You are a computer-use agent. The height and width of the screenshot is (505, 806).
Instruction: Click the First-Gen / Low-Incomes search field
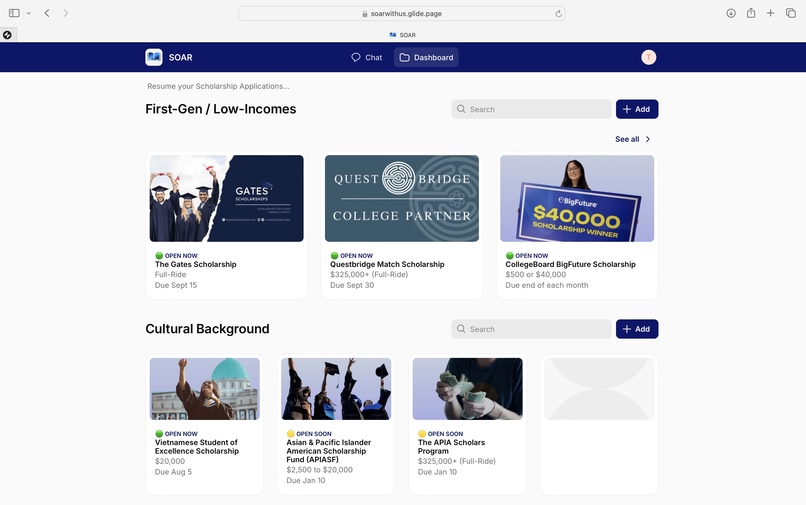532,109
